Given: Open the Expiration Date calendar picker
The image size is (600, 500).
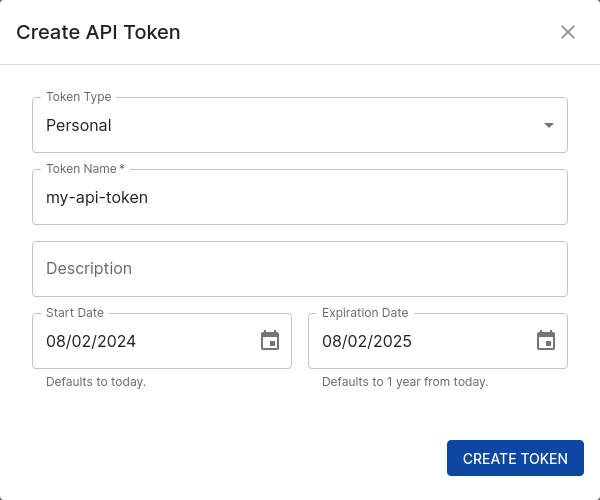Looking at the screenshot, I should click(x=546, y=341).
